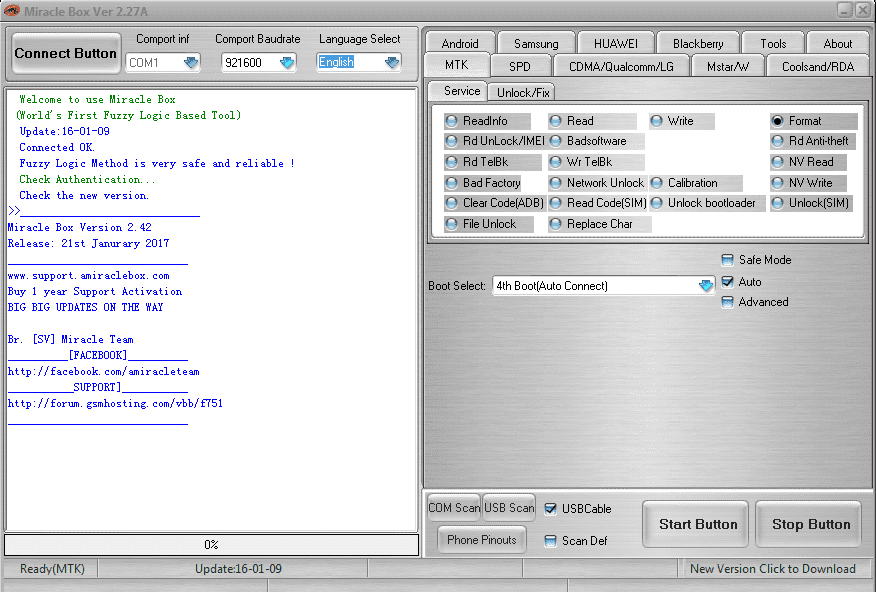
Task: Open the About tab
Action: click(x=837, y=44)
